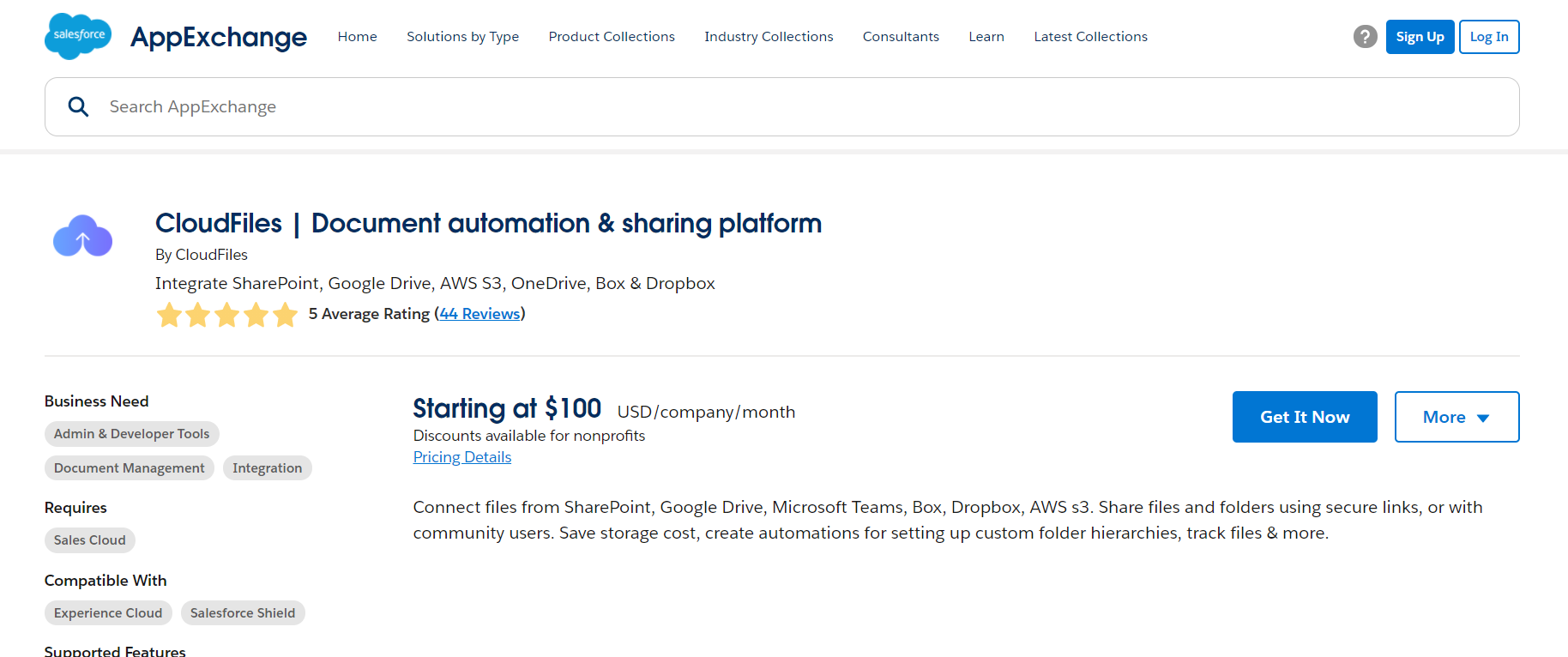Focus the Search AppExchange field
This screenshot has width=1568, height=657.
(x=772, y=106)
